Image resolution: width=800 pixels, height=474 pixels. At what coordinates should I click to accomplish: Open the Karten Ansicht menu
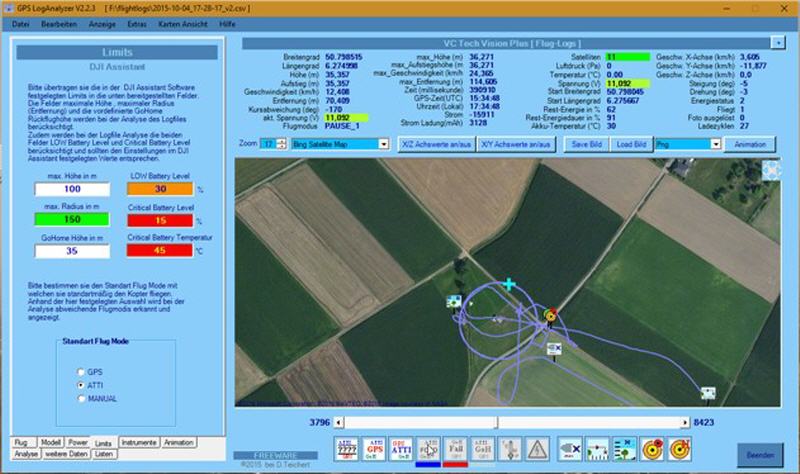(183, 24)
